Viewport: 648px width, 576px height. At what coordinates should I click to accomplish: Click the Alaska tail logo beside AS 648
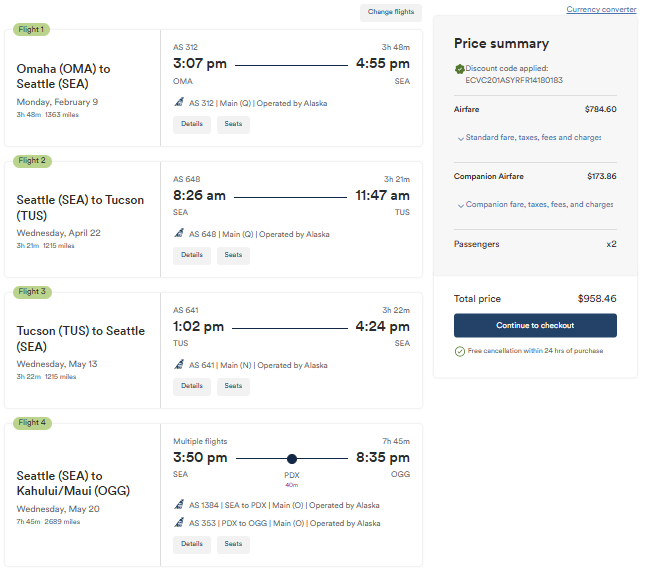point(180,234)
